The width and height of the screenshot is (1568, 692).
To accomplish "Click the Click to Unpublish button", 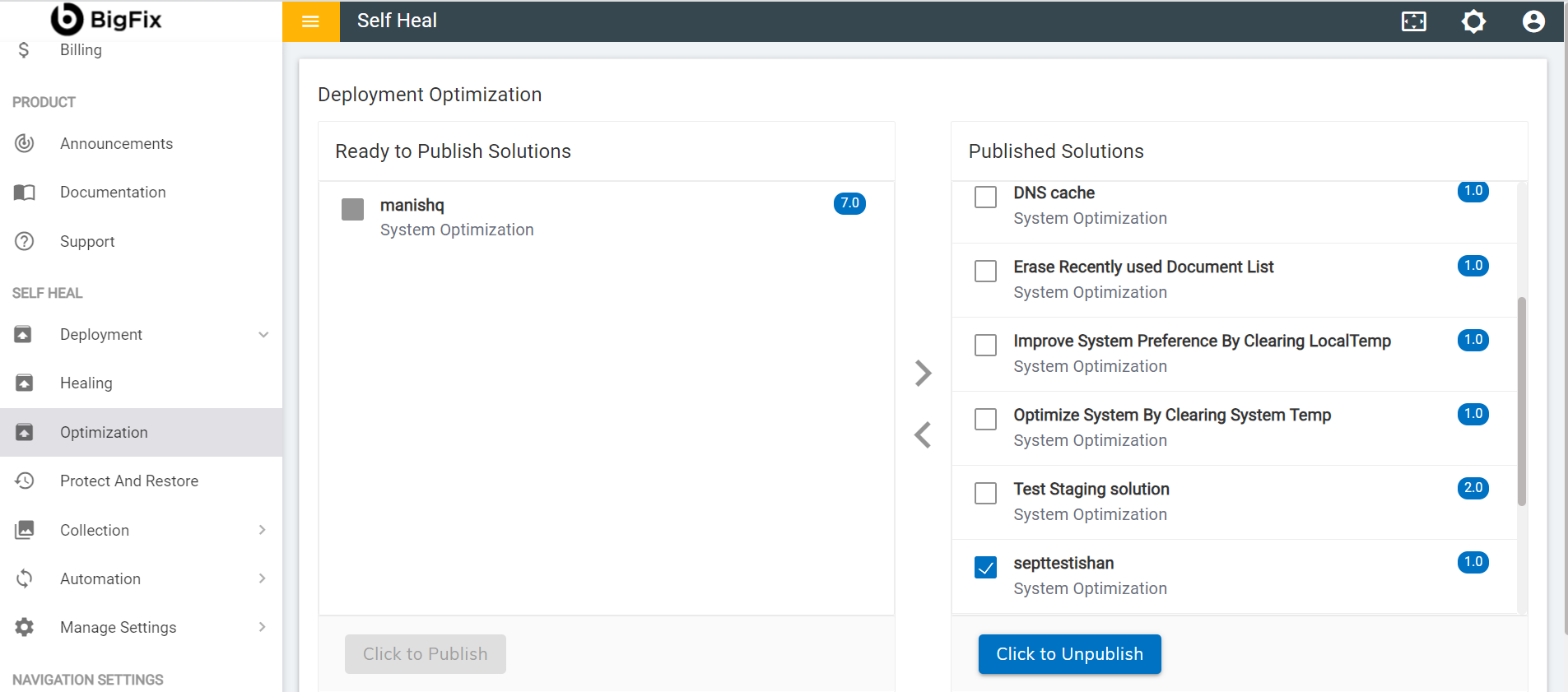I will (x=1069, y=654).
